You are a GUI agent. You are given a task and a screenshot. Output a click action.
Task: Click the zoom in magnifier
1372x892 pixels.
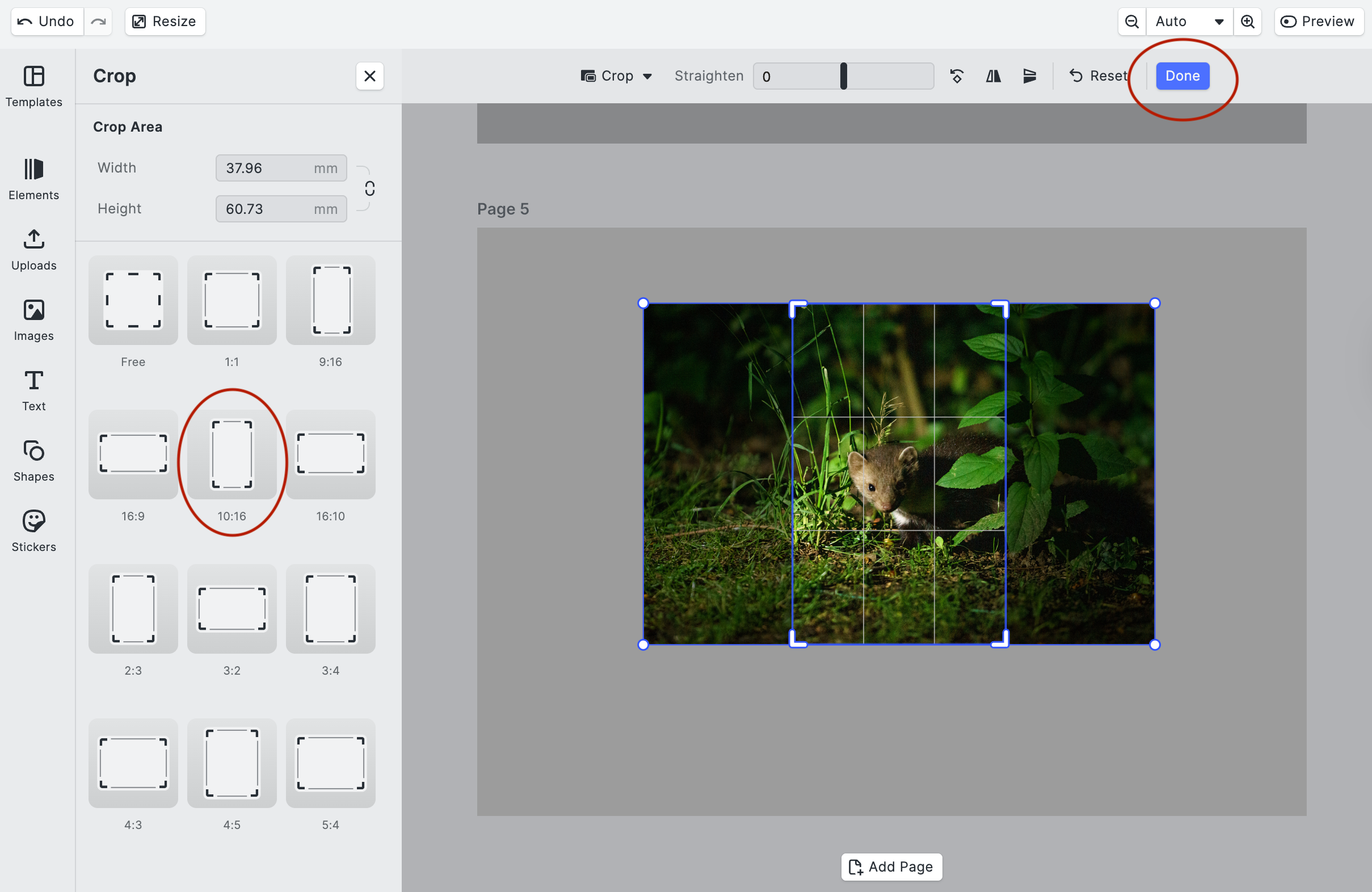click(x=1247, y=22)
